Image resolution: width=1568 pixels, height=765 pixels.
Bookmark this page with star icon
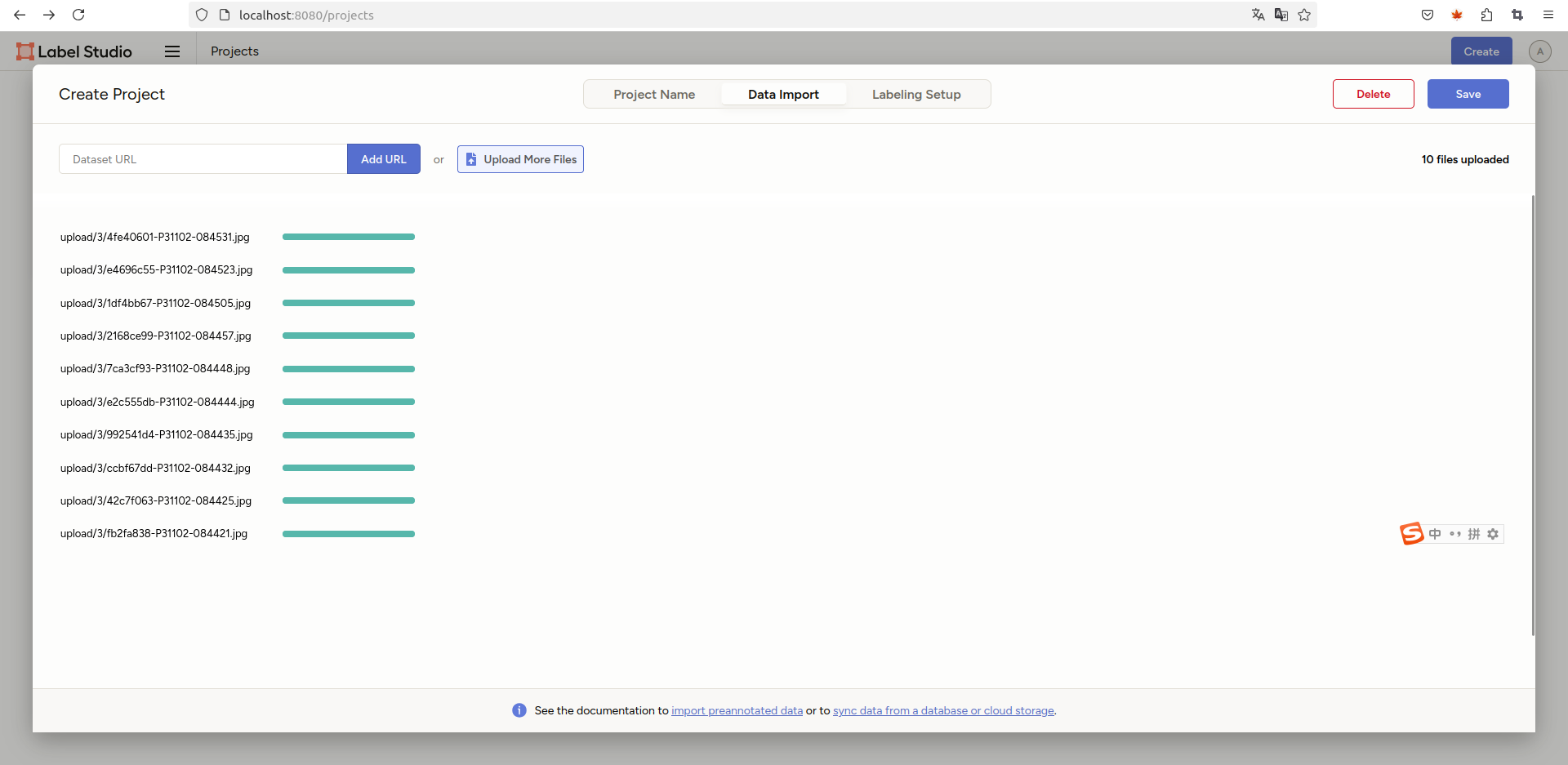click(x=1304, y=15)
